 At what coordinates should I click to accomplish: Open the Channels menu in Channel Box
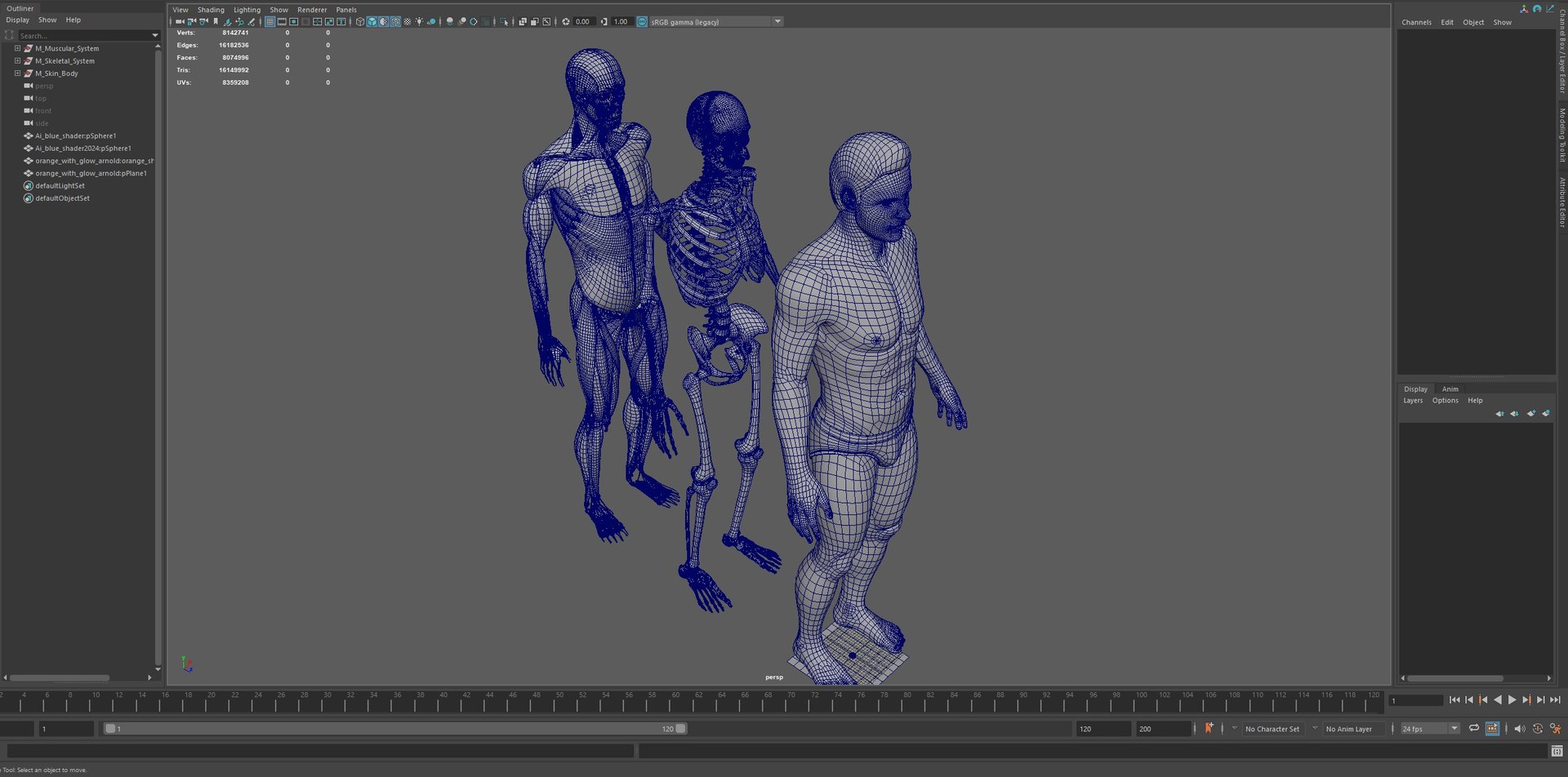click(1416, 22)
